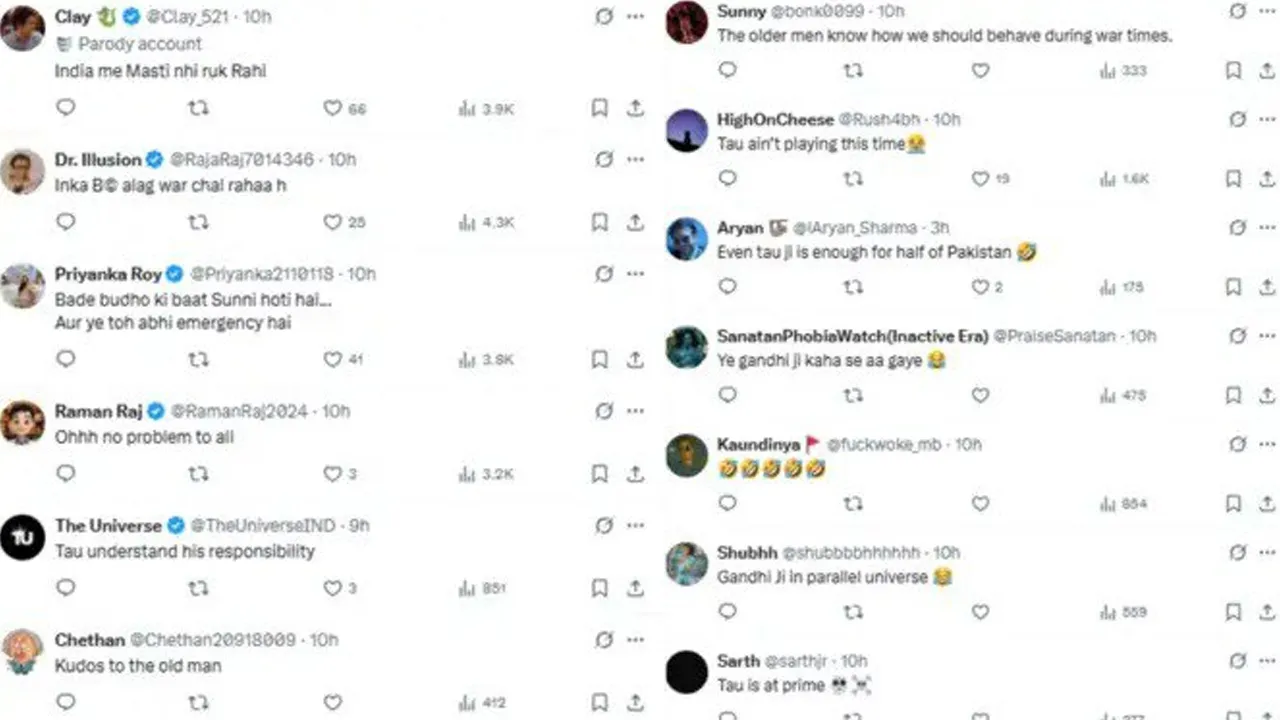Screen dimensions: 1280x720
Task: Retweet SanatanPhobiaWatch's Gandhi ji tweet
Action: [x=853, y=395]
